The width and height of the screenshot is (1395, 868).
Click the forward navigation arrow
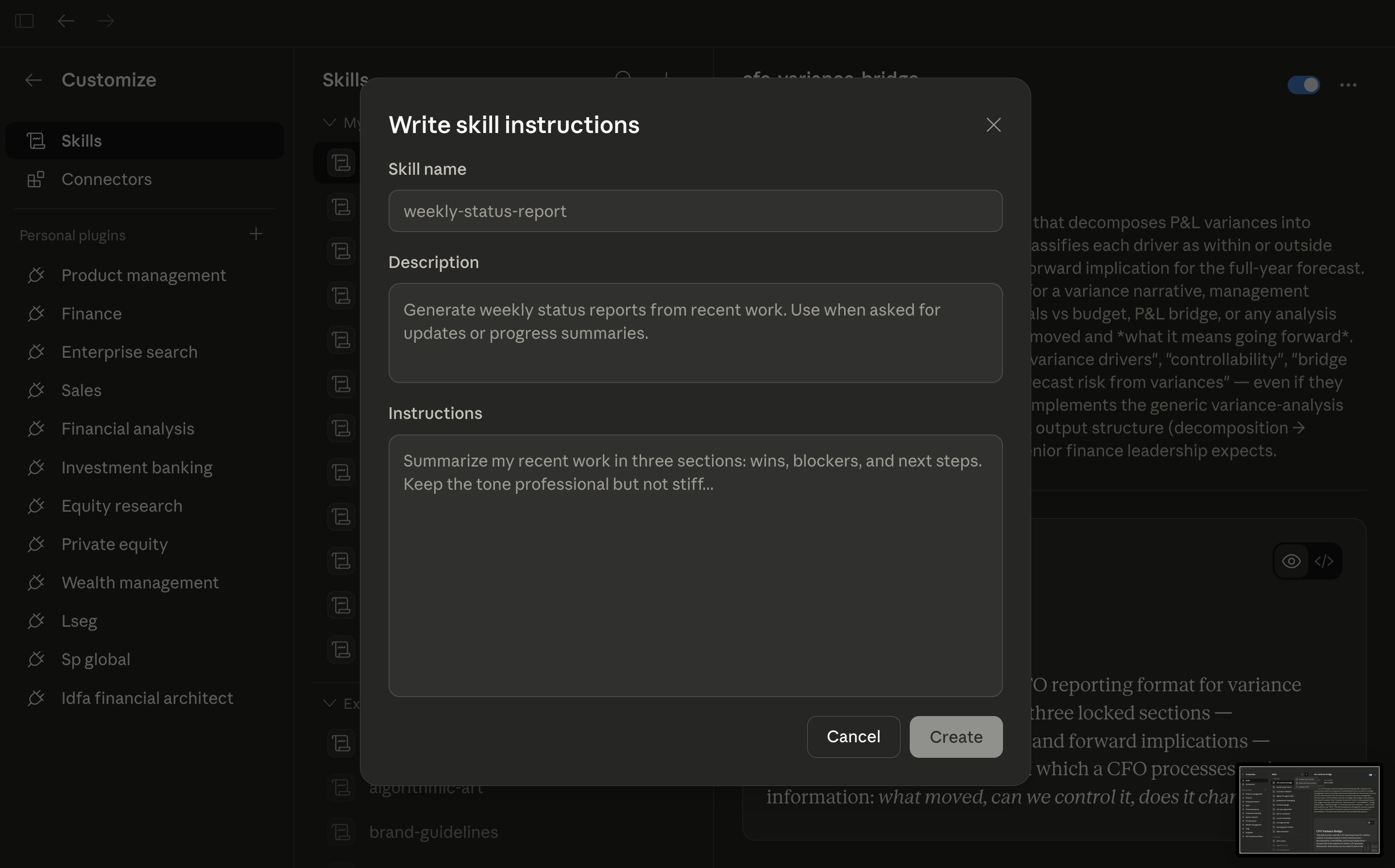pos(104,21)
